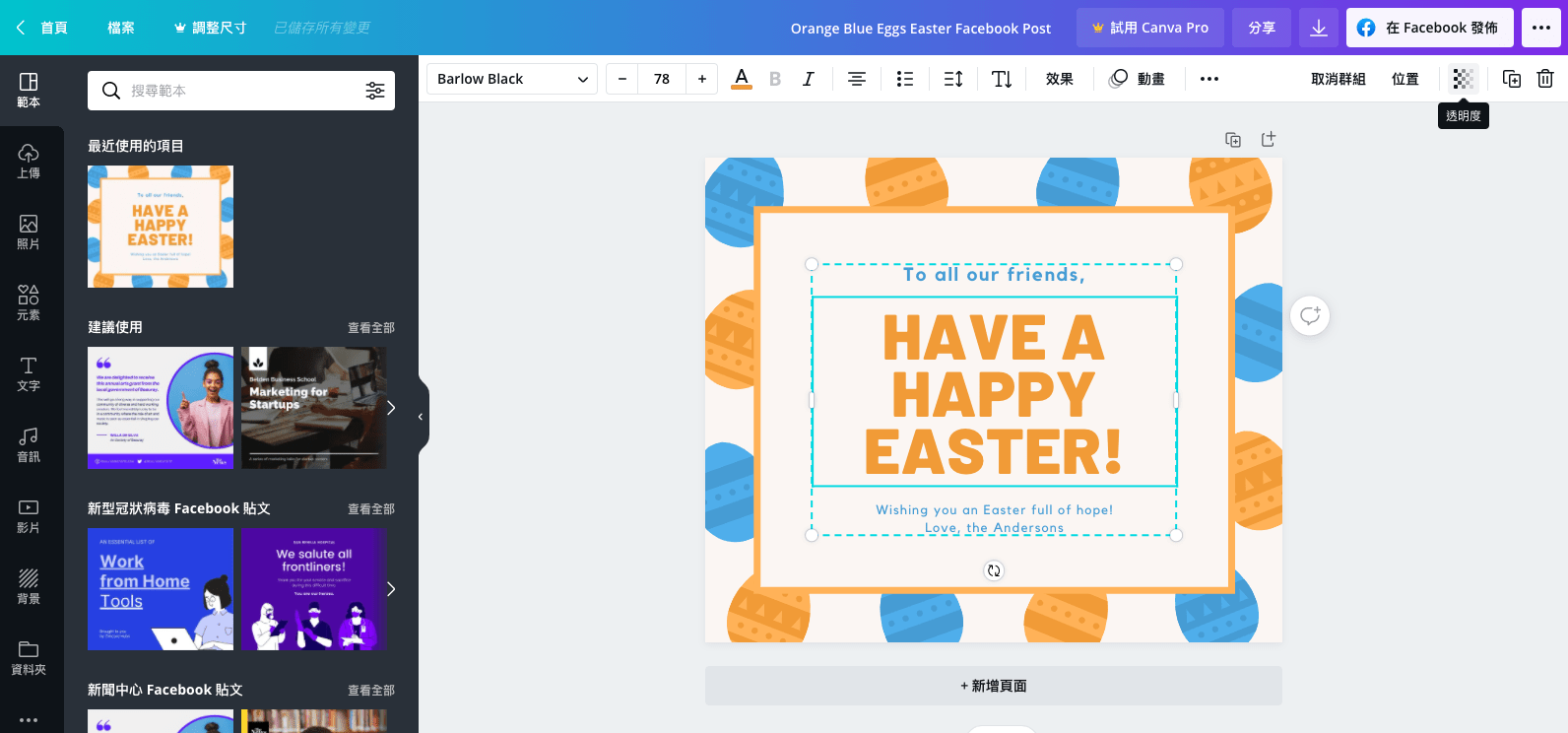Focus the 搜尋範本 search field

241,91
